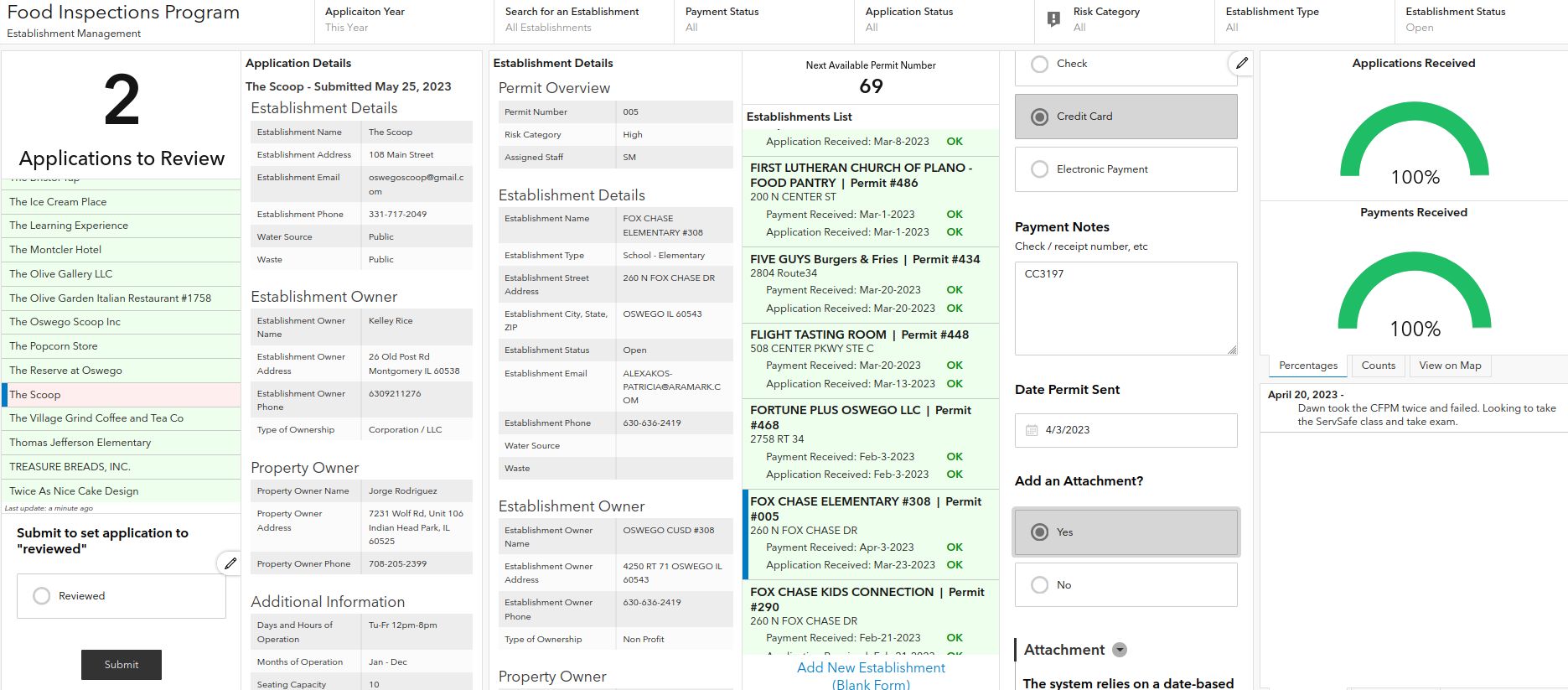This screenshot has width=1568, height=690.
Task: Open the Application Year filter
Action: pos(402,20)
